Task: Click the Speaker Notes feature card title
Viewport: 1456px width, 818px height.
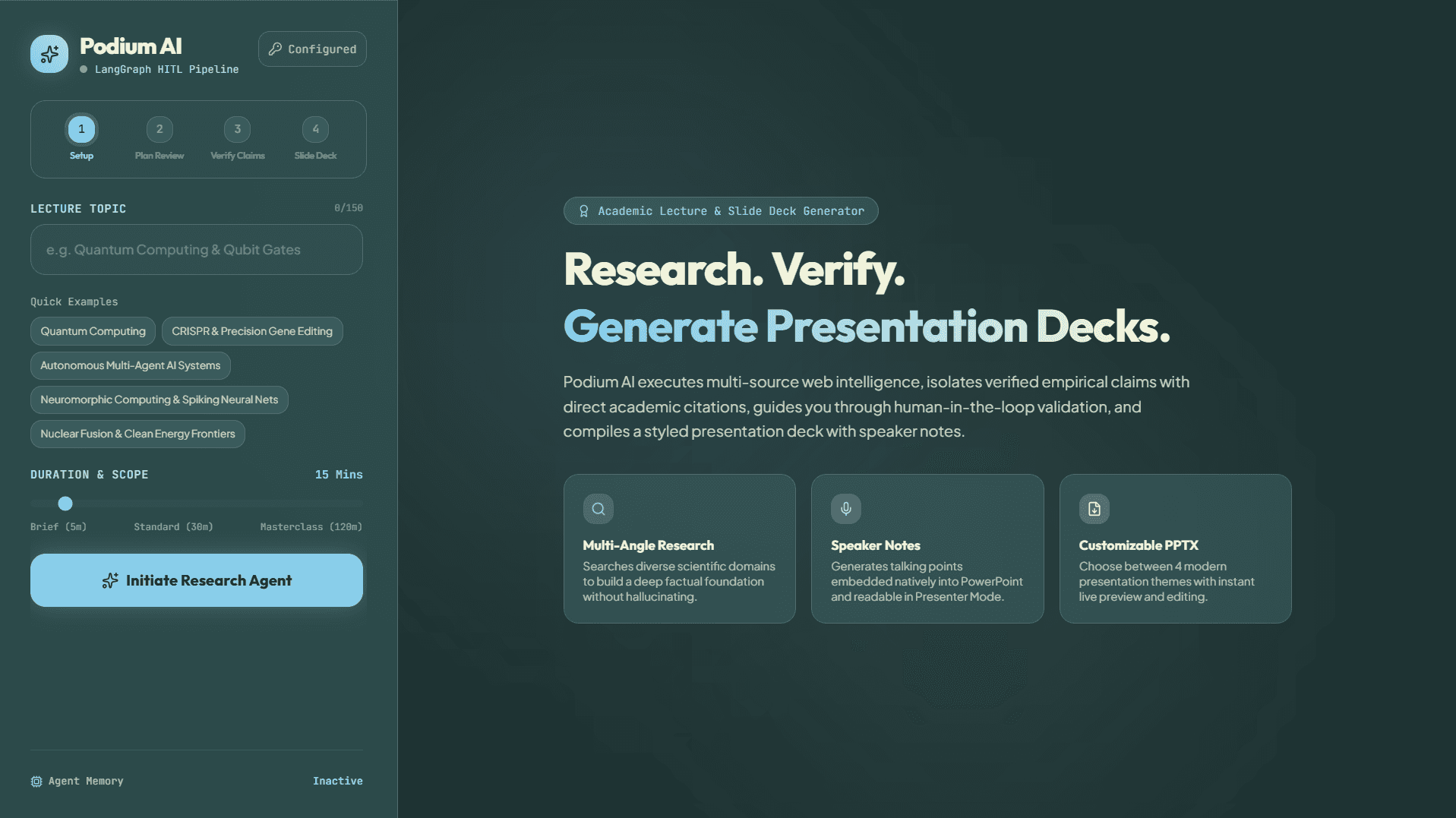Action: [x=875, y=545]
